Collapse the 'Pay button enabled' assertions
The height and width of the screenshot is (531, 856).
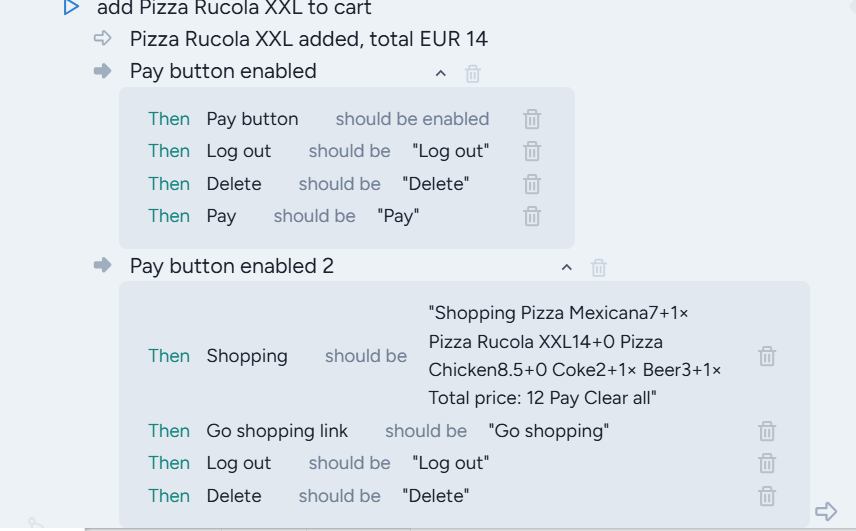point(440,73)
